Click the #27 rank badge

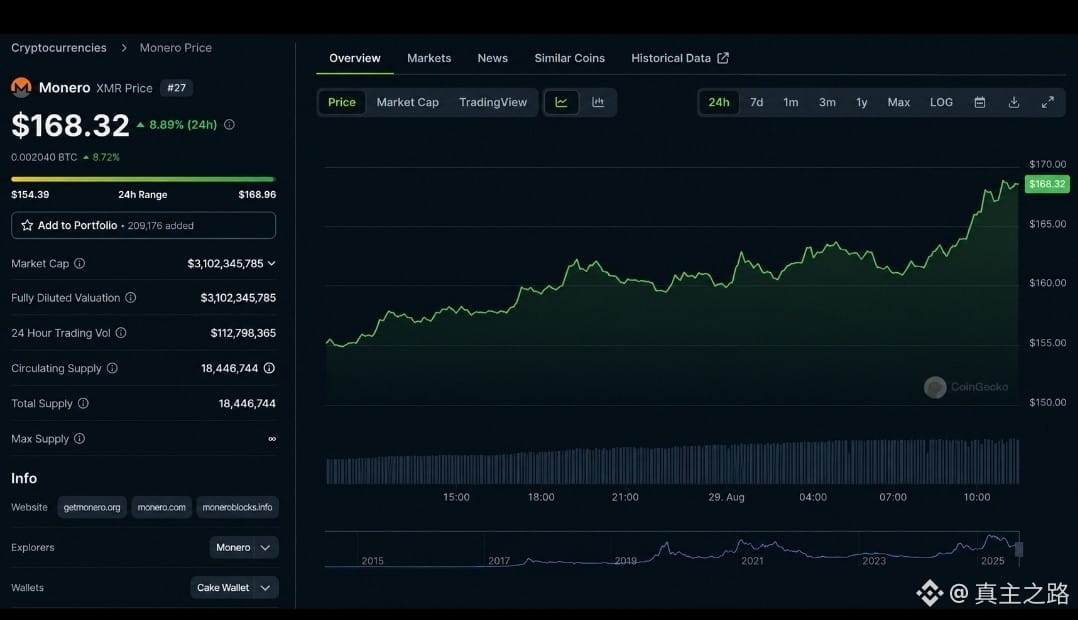[x=177, y=88]
